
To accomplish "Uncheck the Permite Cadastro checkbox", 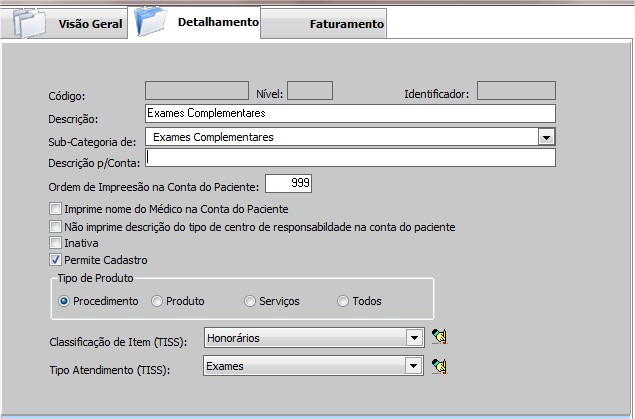I will click(55, 259).
